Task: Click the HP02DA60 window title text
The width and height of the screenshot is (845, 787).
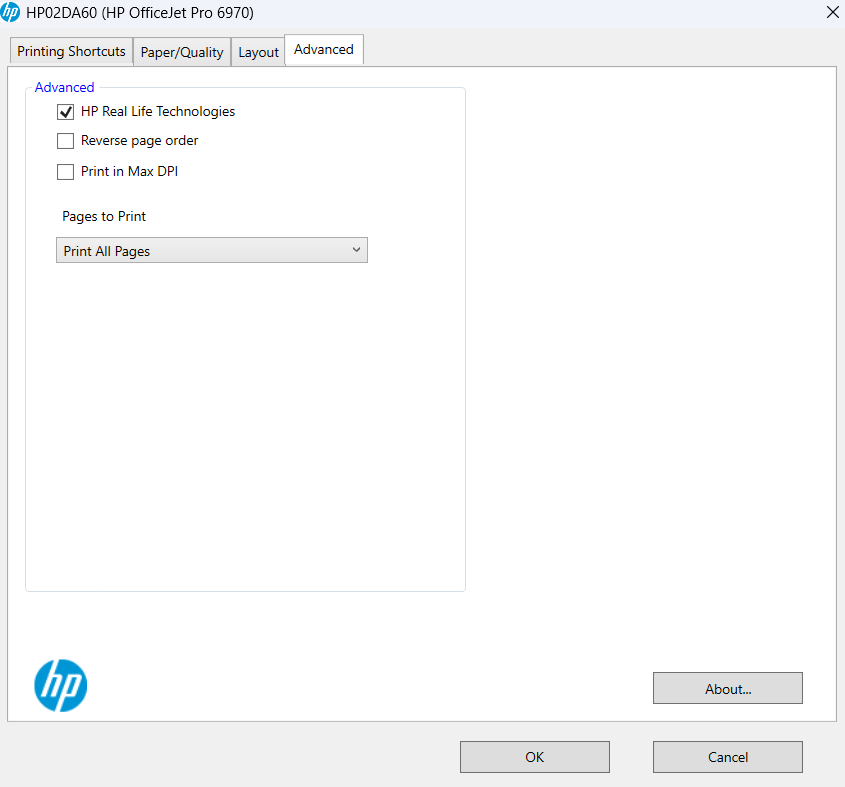Action: point(140,12)
